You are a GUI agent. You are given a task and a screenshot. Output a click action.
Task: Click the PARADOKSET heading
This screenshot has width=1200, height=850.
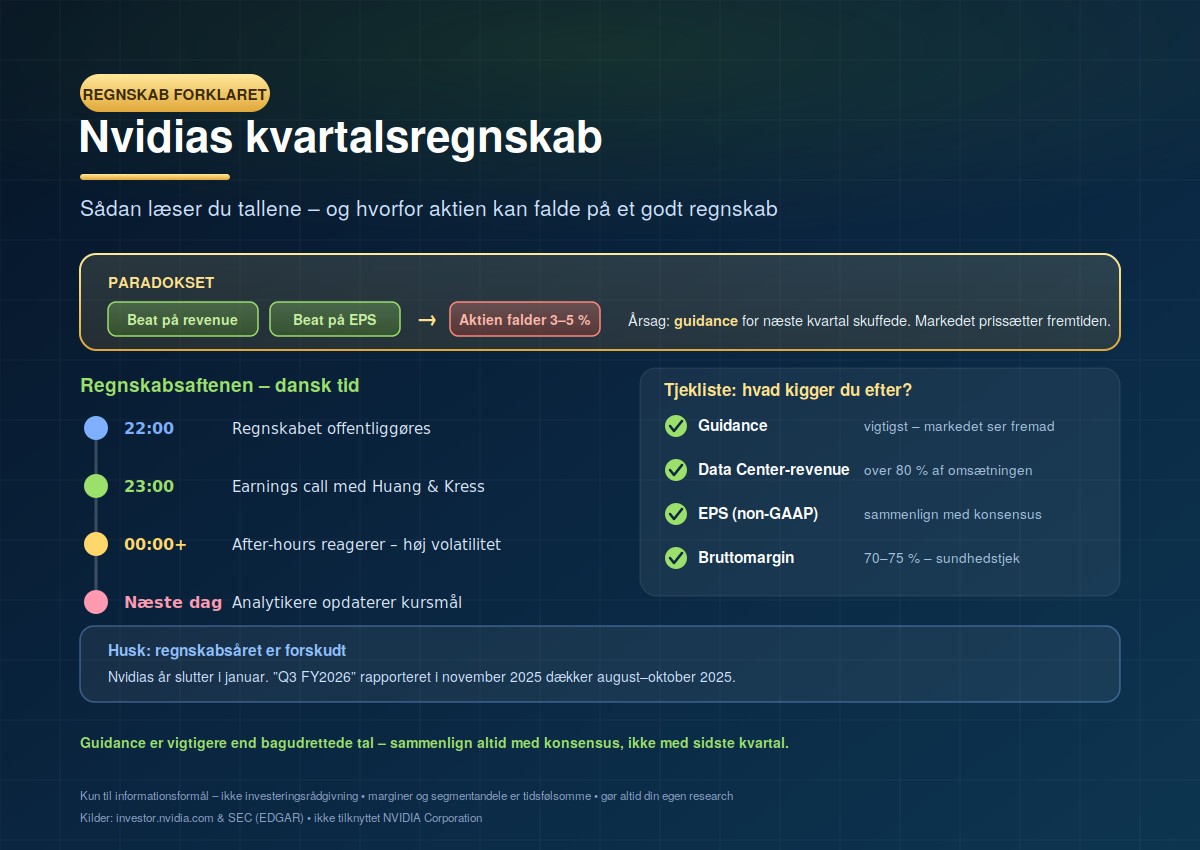click(x=161, y=283)
